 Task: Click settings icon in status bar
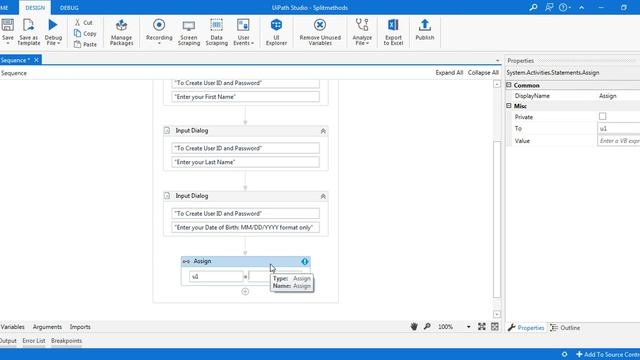(564, 354)
